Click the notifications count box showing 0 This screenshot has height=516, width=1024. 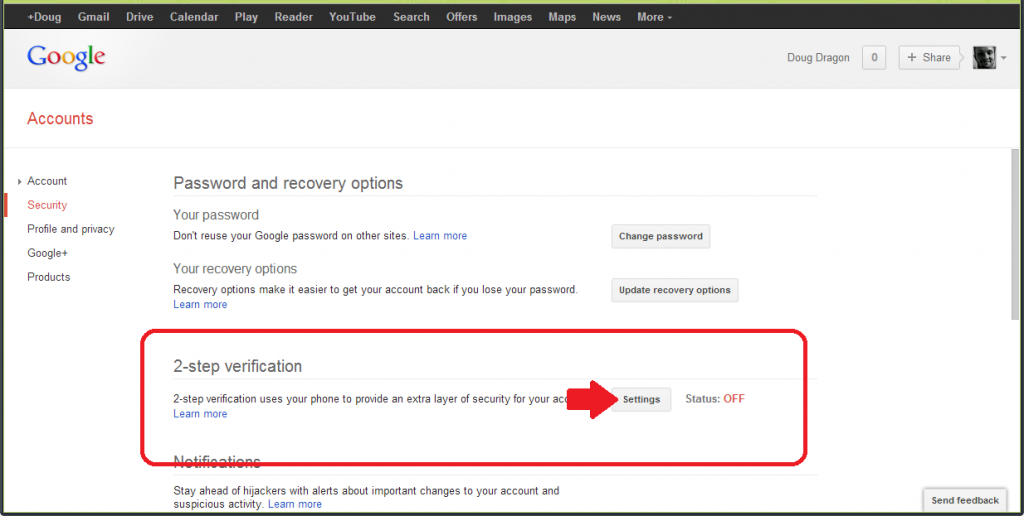tap(874, 57)
